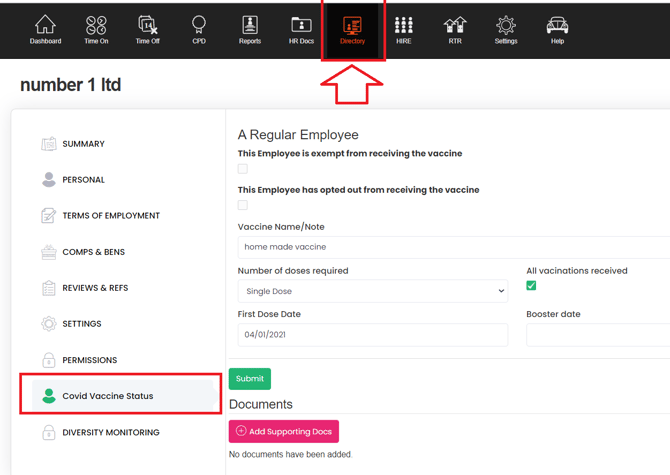
Task: Open Diversity Monitoring sidebar item
Action: pyautogui.click(x=110, y=433)
